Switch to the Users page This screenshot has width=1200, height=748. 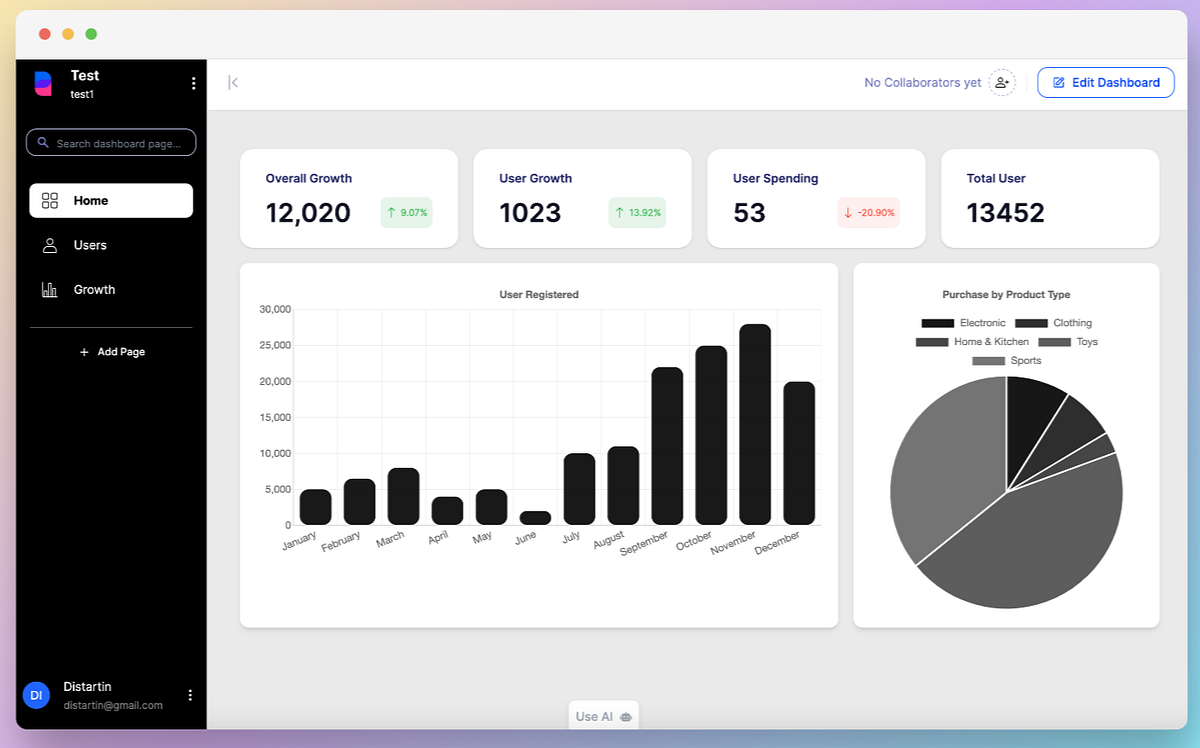coord(91,245)
